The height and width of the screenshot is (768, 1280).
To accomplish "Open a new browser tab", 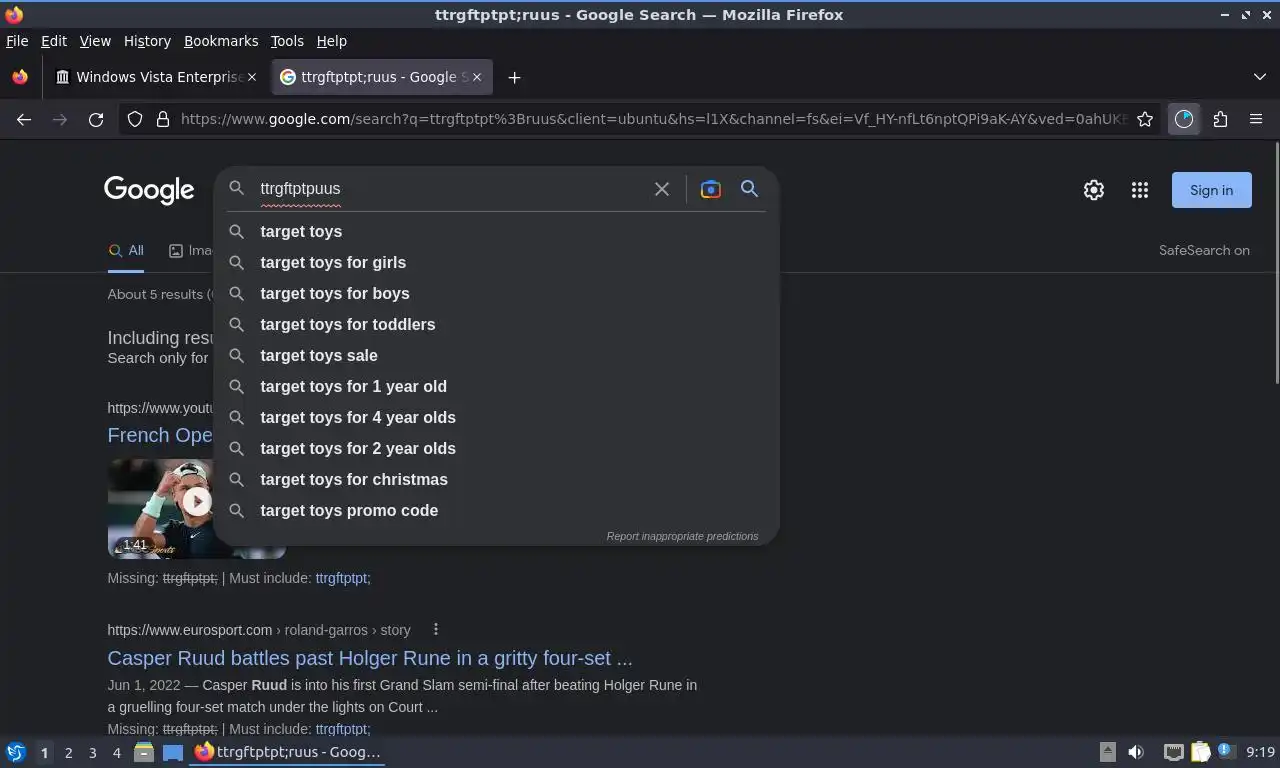I will [x=514, y=77].
